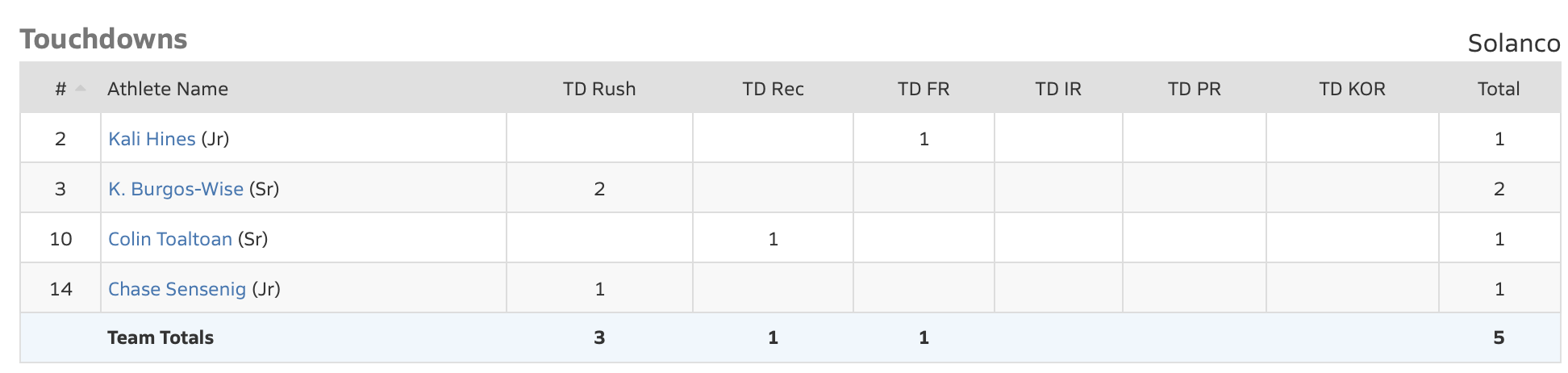Sort table by TD FR column
Image resolution: width=1568 pixels, height=373 pixels.
click(924, 89)
